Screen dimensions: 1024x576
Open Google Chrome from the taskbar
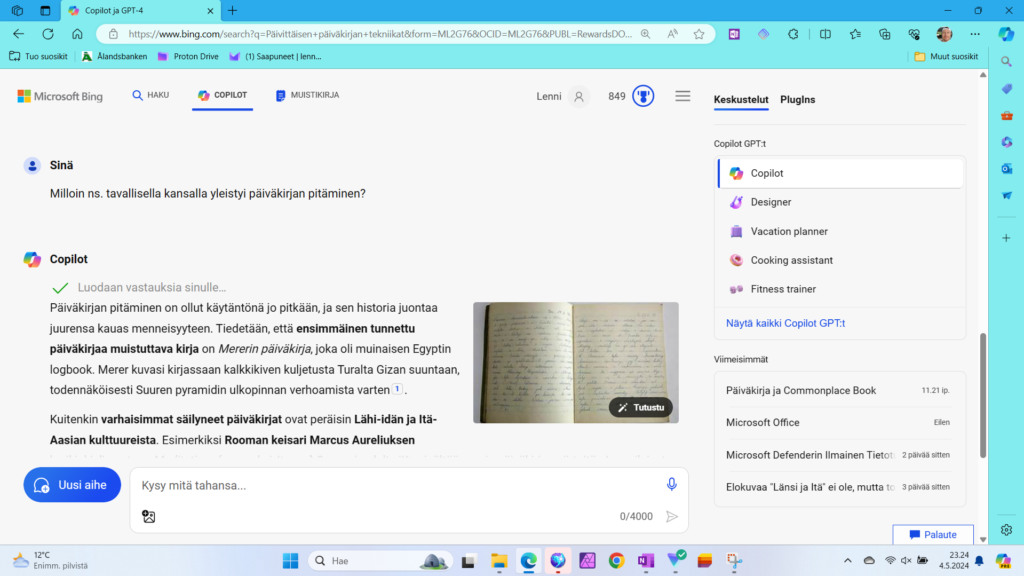point(616,560)
